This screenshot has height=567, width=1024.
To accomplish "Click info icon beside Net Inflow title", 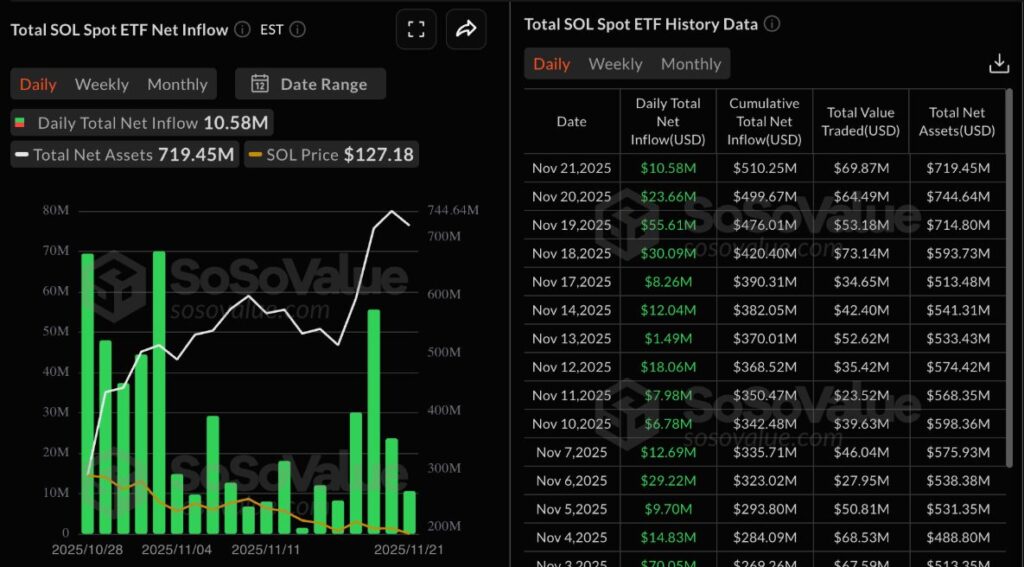I will pos(242,30).
